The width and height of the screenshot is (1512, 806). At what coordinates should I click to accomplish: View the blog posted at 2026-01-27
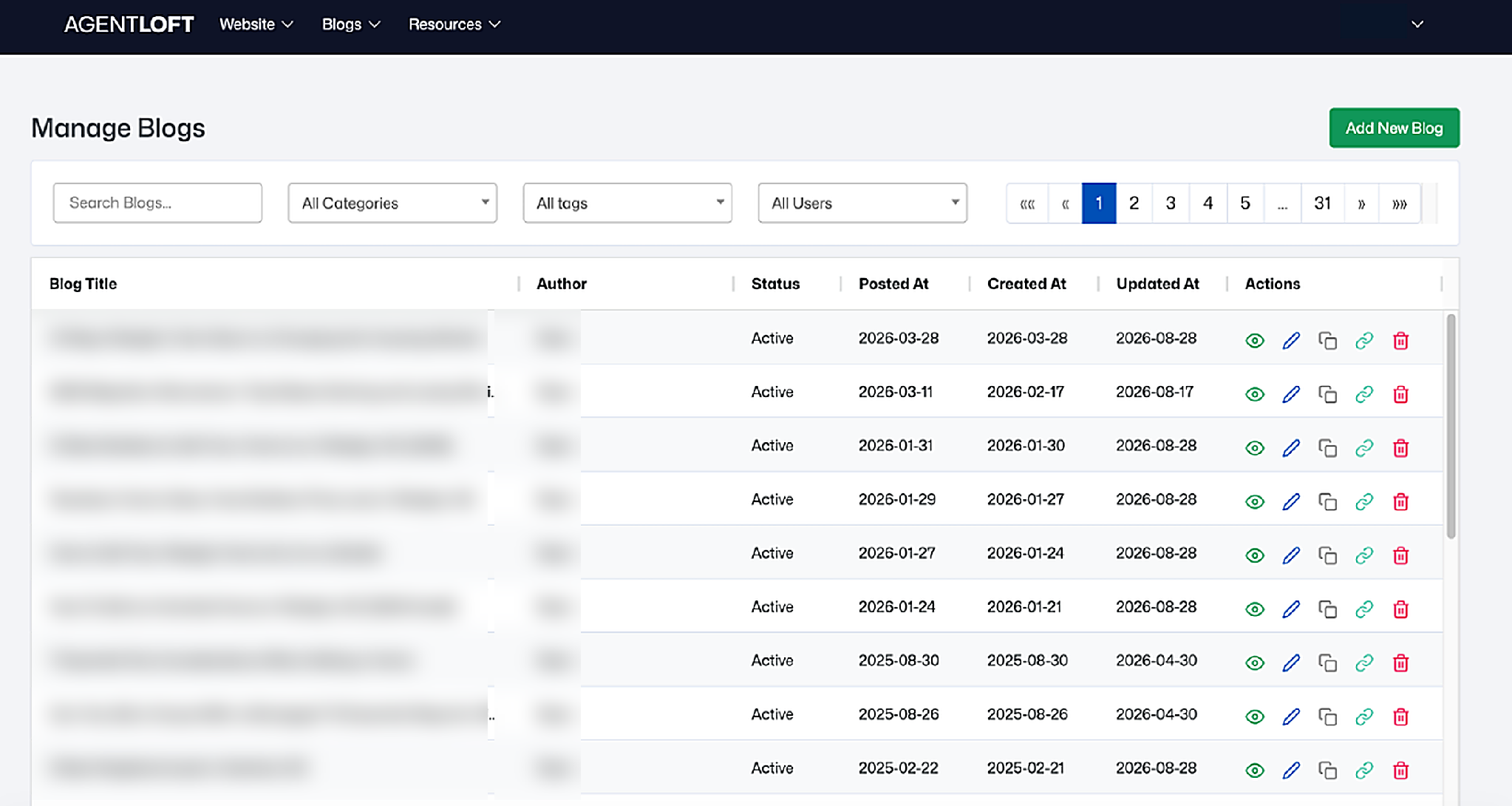[1255, 555]
